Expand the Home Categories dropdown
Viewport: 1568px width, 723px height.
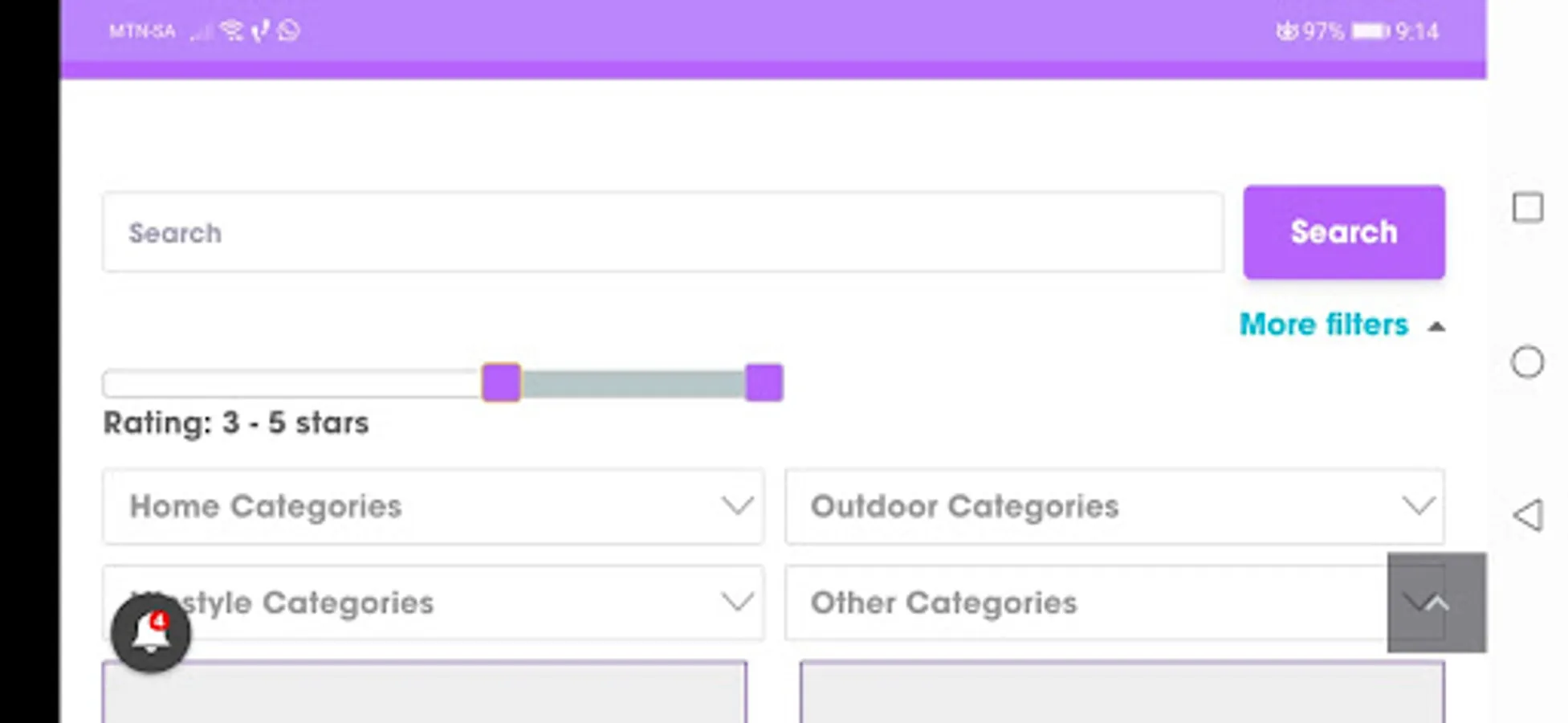pyautogui.click(x=433, y=506)
